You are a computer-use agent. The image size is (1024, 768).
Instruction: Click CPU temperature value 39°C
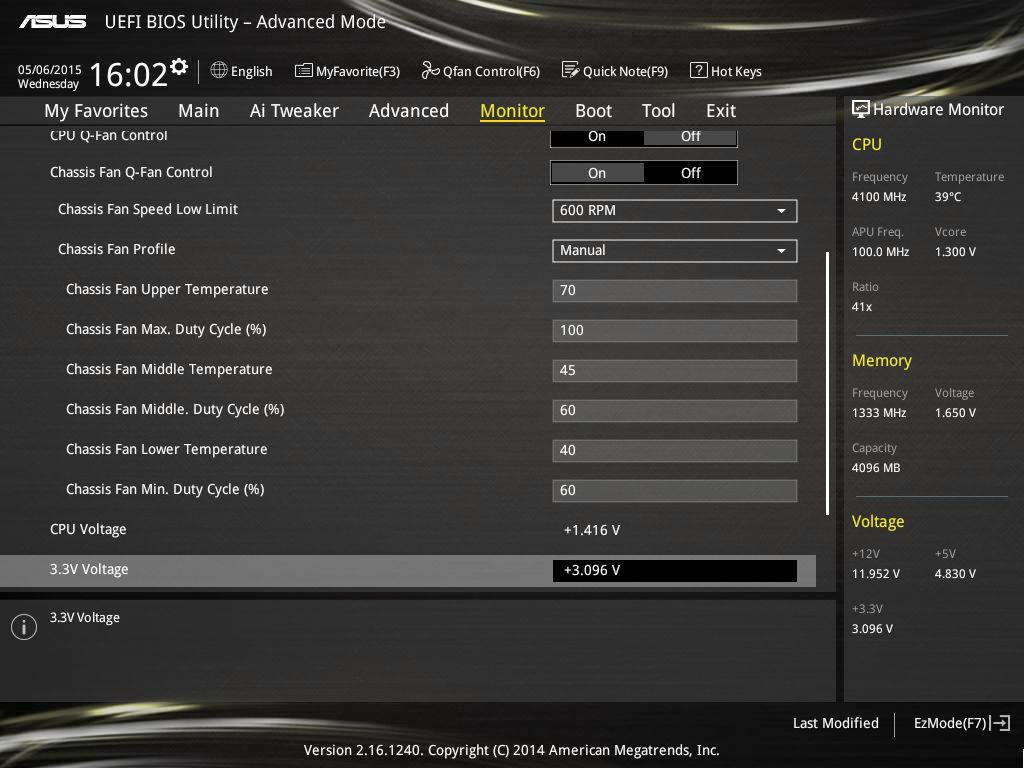click(948, 197)
